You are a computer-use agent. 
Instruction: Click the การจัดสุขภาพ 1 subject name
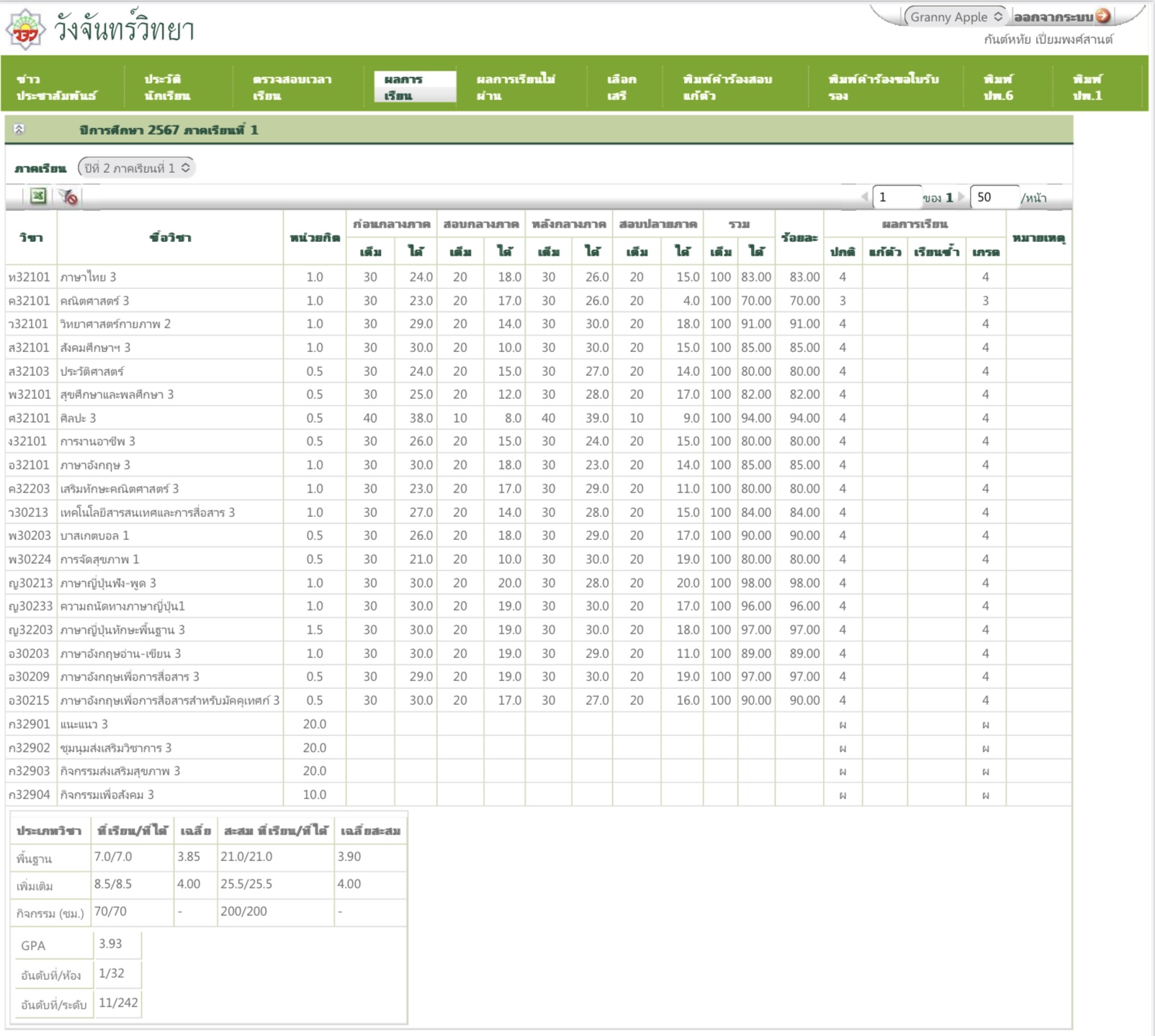click(x=99, y=559)
